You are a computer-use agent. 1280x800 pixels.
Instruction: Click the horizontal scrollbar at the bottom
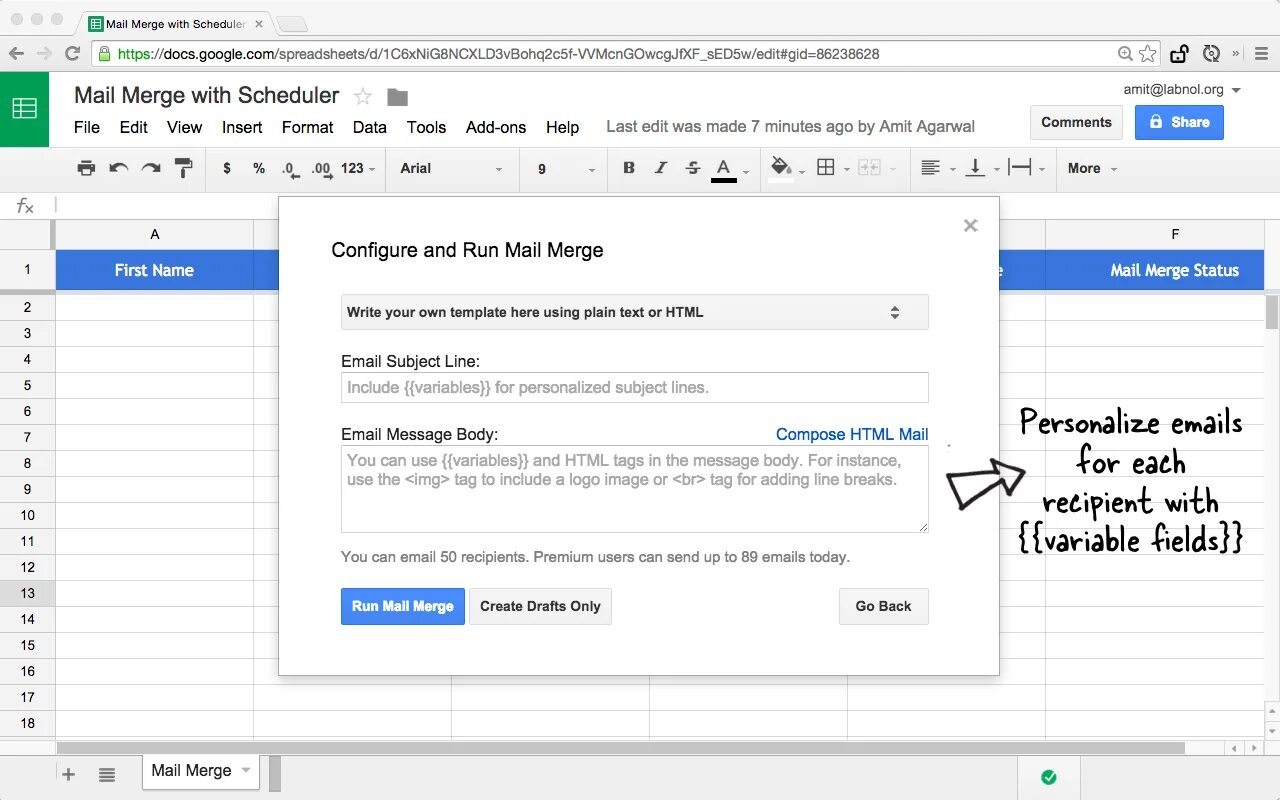(x=620, y=748)
